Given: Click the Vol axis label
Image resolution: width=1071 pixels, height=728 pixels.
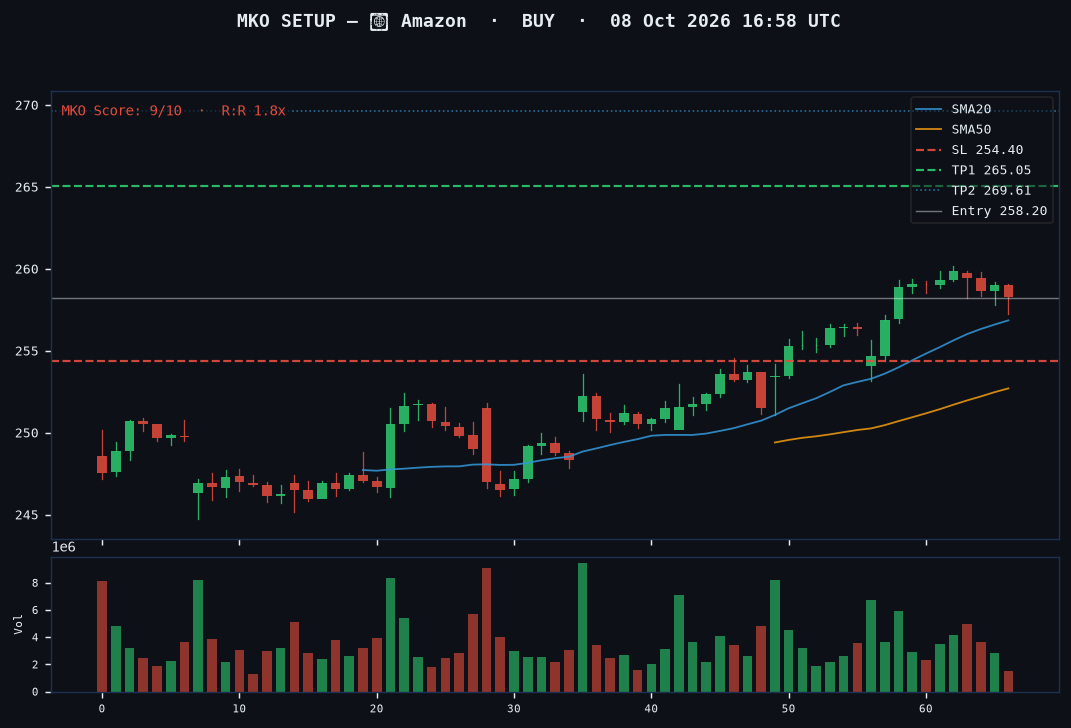Looking at the screenshot, I should click(x=18, y=624).
